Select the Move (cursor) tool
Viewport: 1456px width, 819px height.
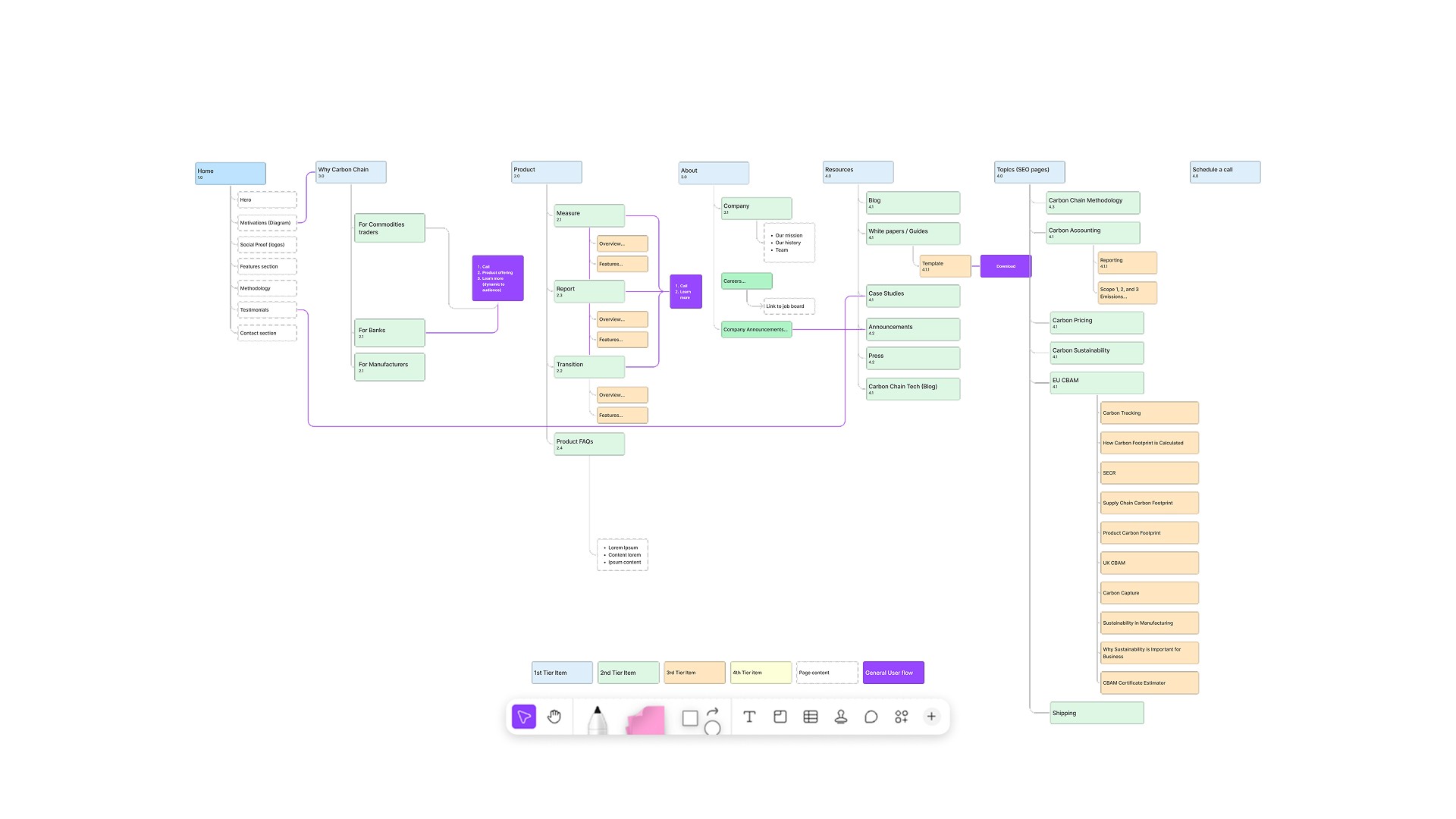[x=523, y=717]
